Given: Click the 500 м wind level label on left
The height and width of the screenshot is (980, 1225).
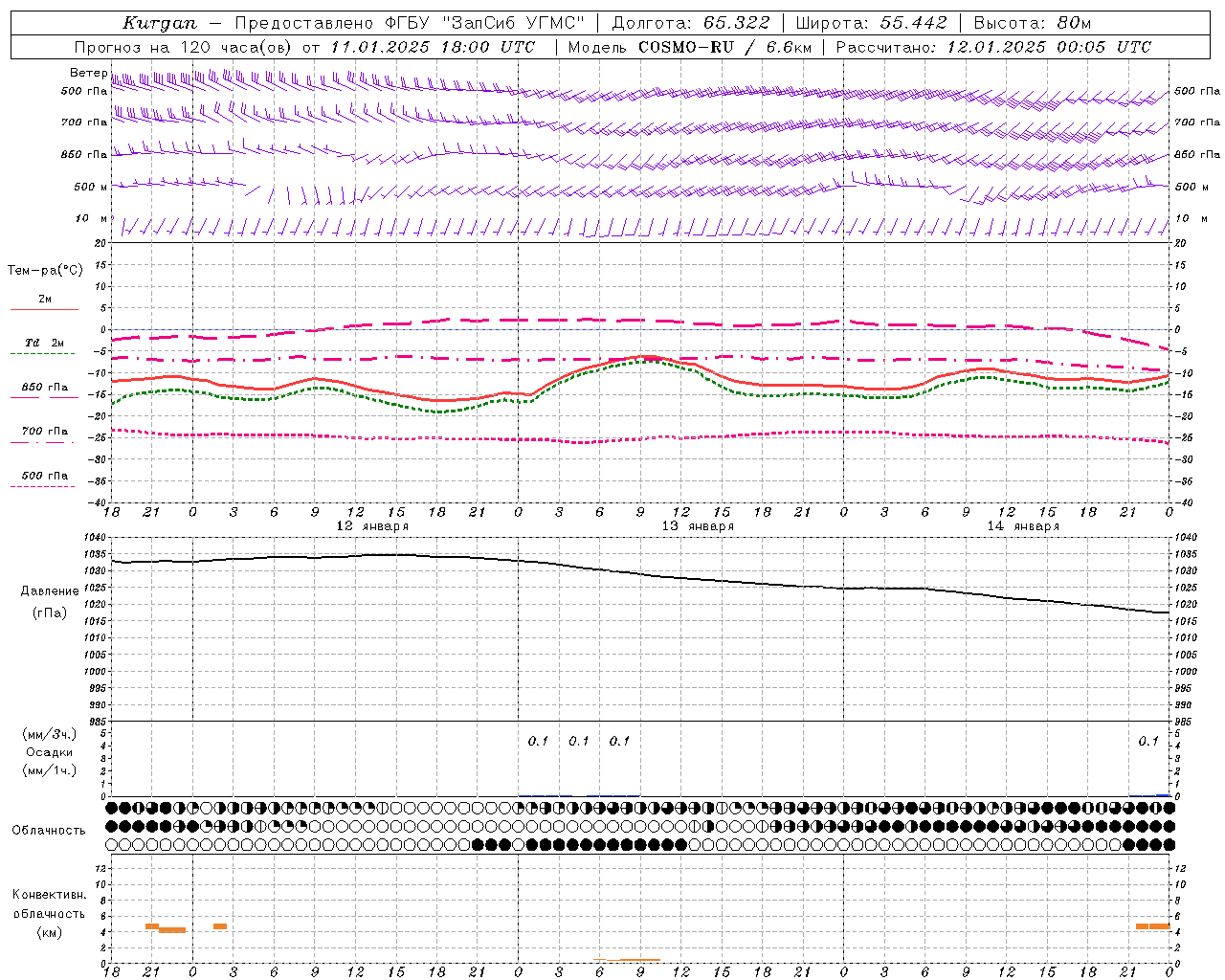Looking at the screenshot, I should pyautogui.click(x=91, y=187).
